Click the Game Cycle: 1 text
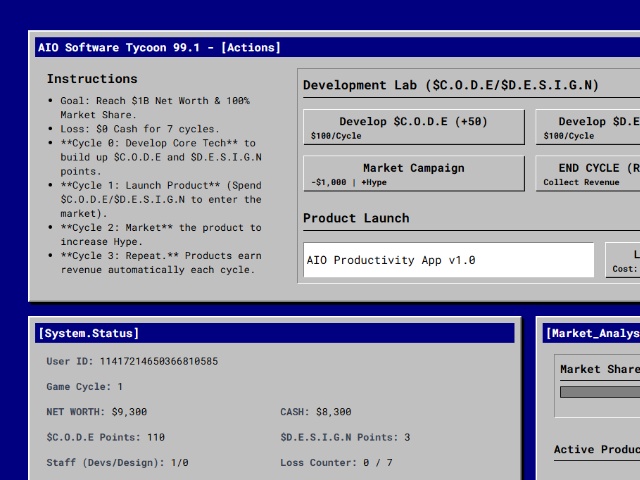Image resolution: width=640 pixels, height=480 pixels. click(x=84, y=387)
